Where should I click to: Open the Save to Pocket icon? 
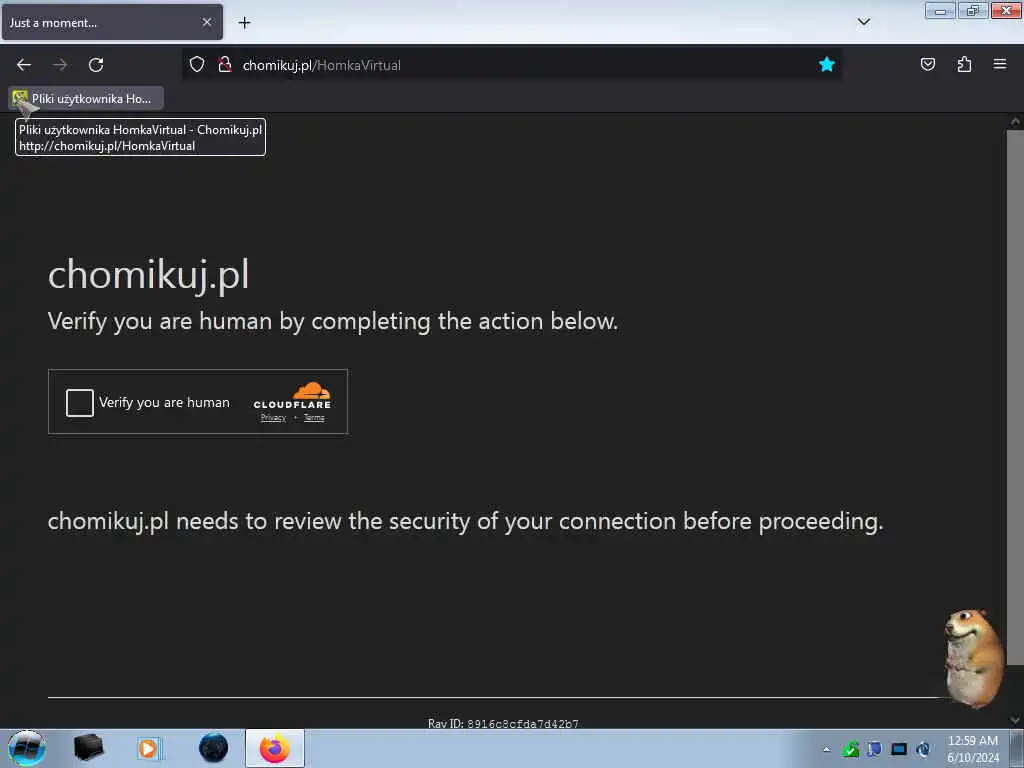tap(927, 64)
